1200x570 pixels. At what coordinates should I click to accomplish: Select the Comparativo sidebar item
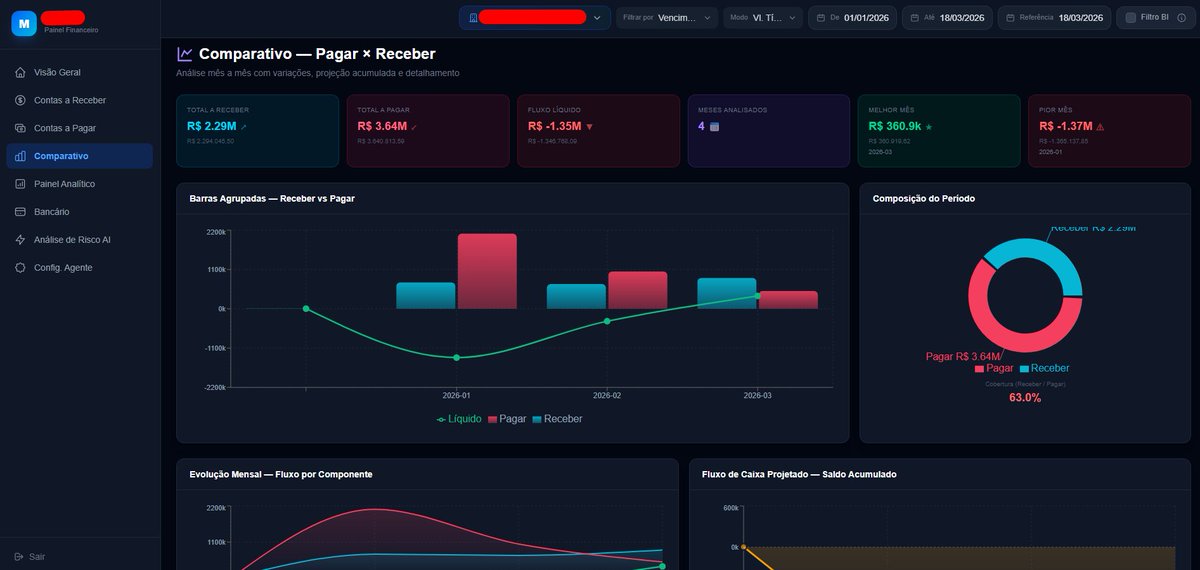[80, 156]
